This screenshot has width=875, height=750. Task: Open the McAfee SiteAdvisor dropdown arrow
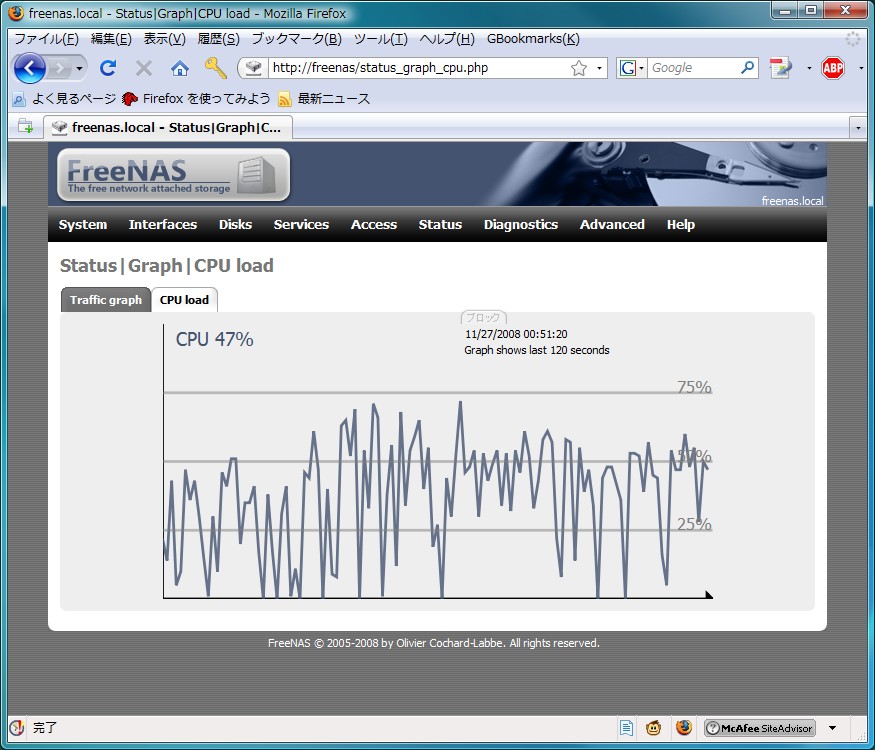pos(833,728)
